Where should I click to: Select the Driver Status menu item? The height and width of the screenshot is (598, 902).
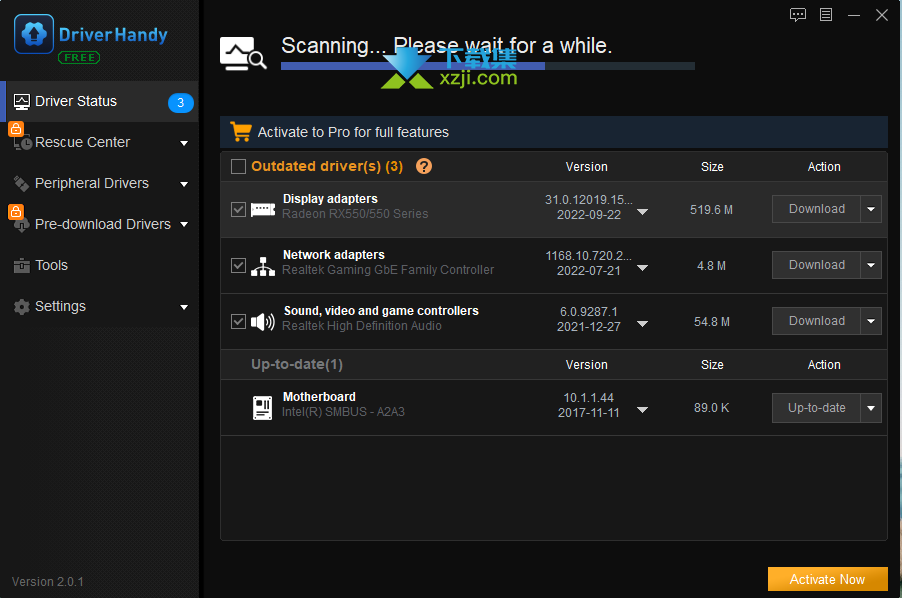[100, 102]
